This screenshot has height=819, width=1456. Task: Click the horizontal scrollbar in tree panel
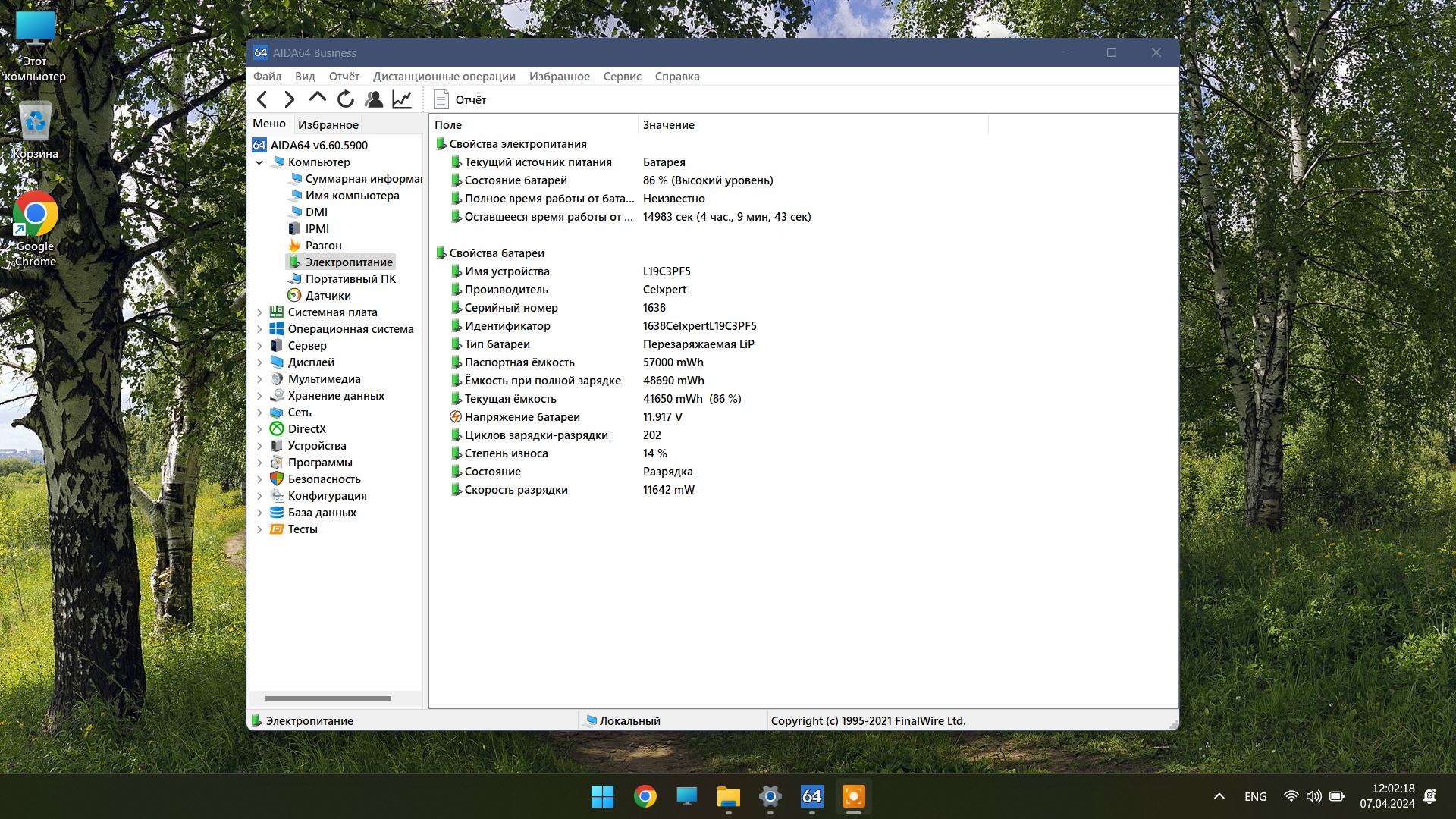[x=328, y=698]
